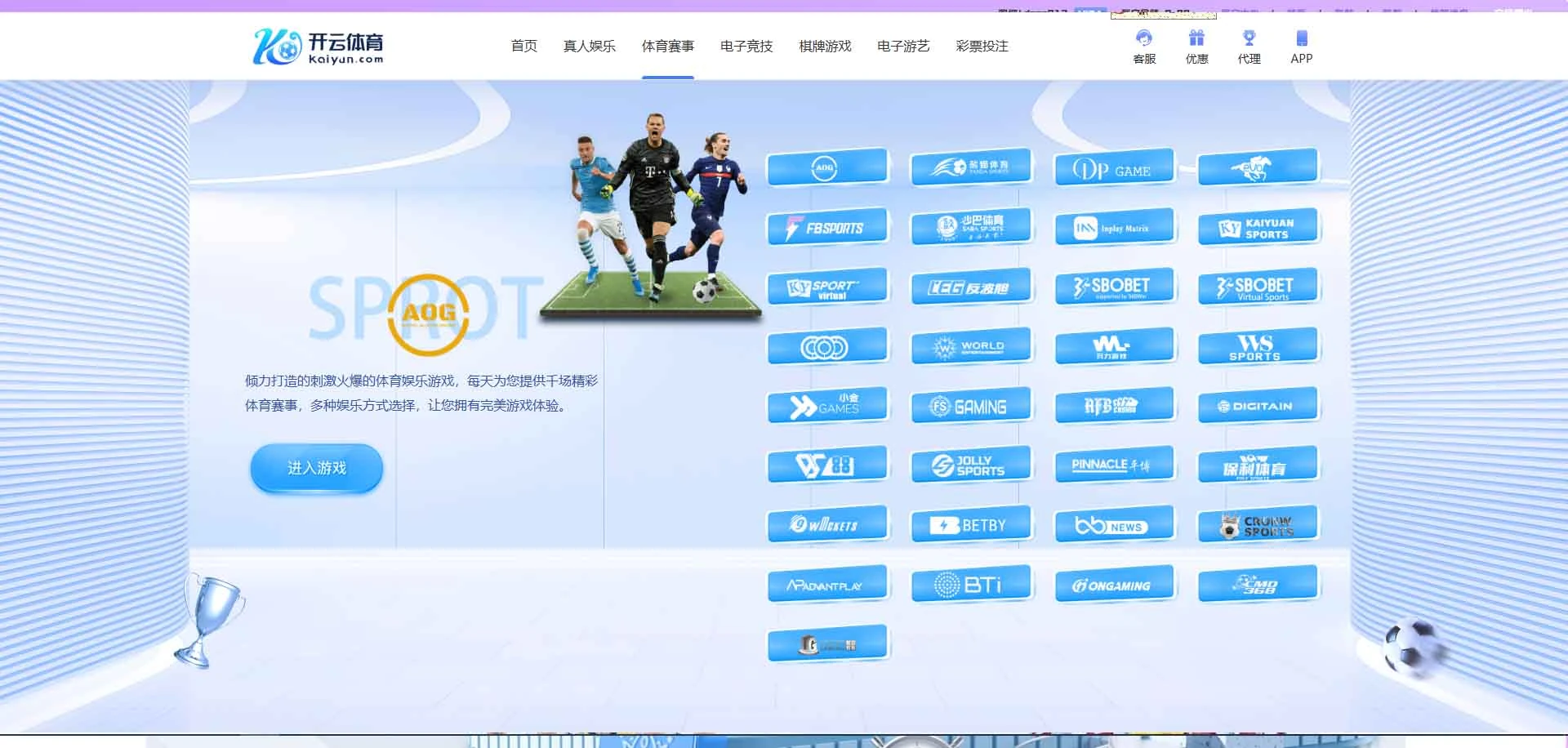Select the Jolly Sports provider tile
Image resolution: width=1568 pixels, height=748 pixels.
point(970,465)
